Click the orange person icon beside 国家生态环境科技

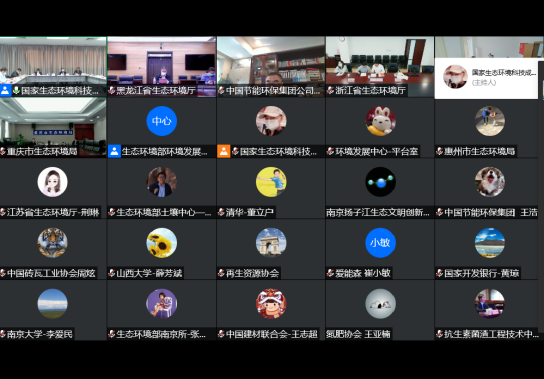coord(223,151)
